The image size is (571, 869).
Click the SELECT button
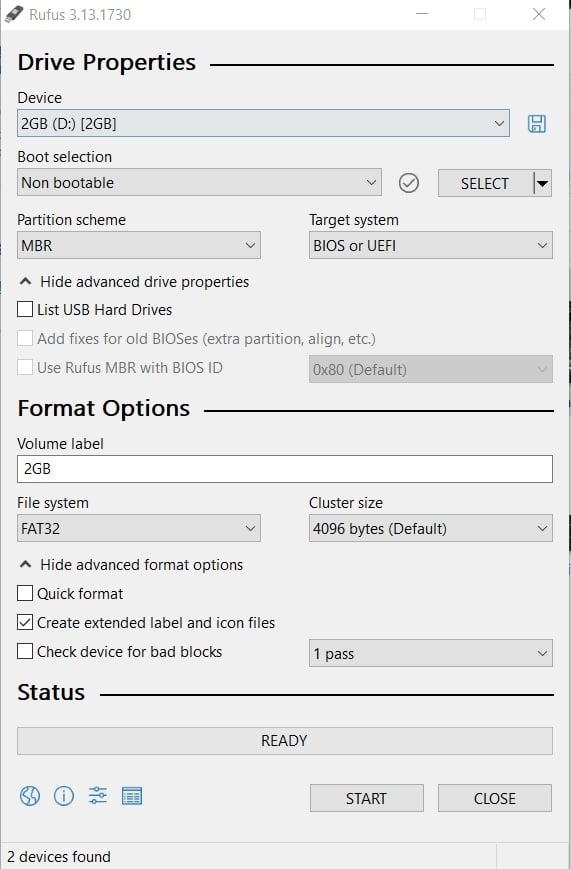pyautogui.click(x=485, y=183)
